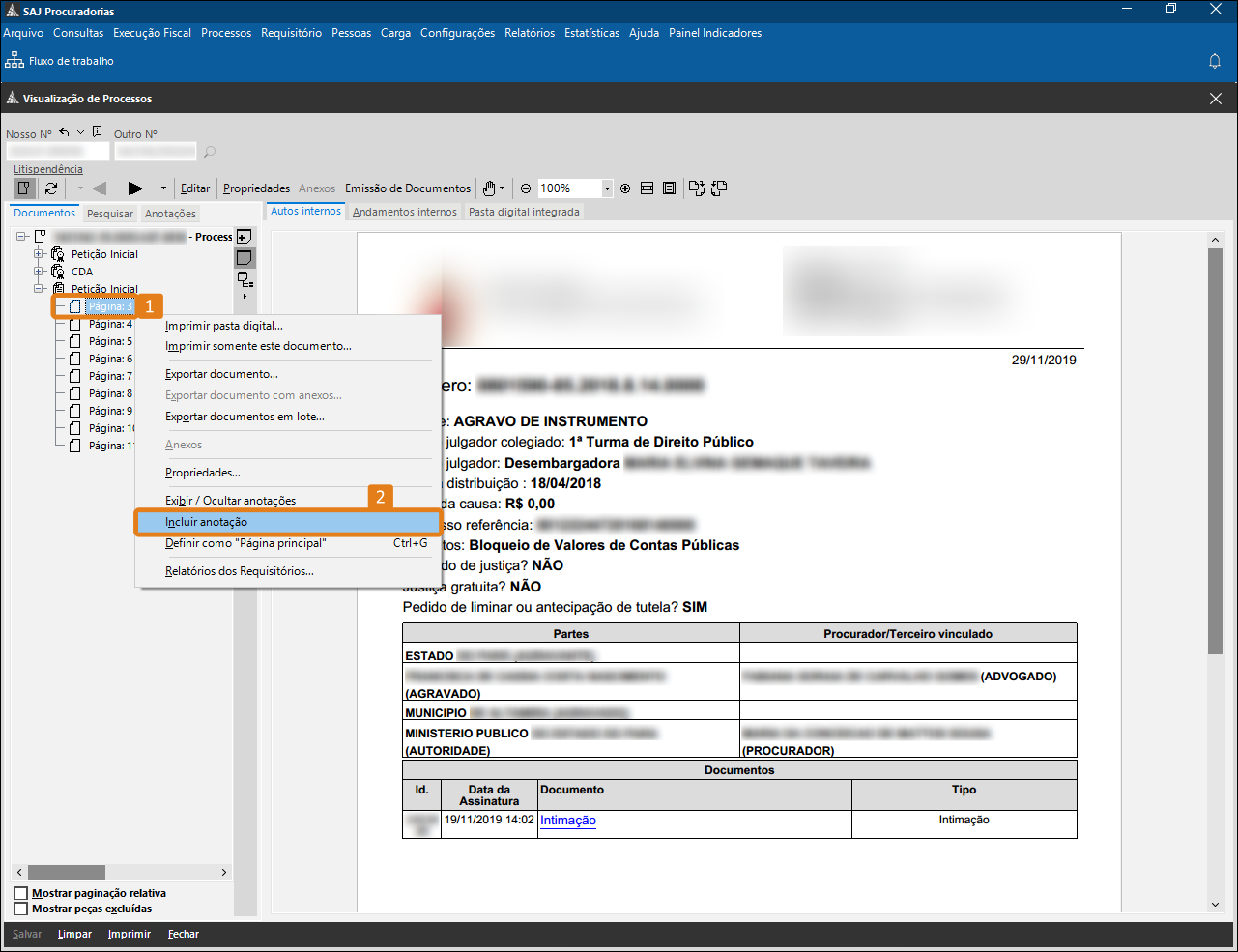Open the Intimação document link
The image size is (1238, 952).
(567, 821)
